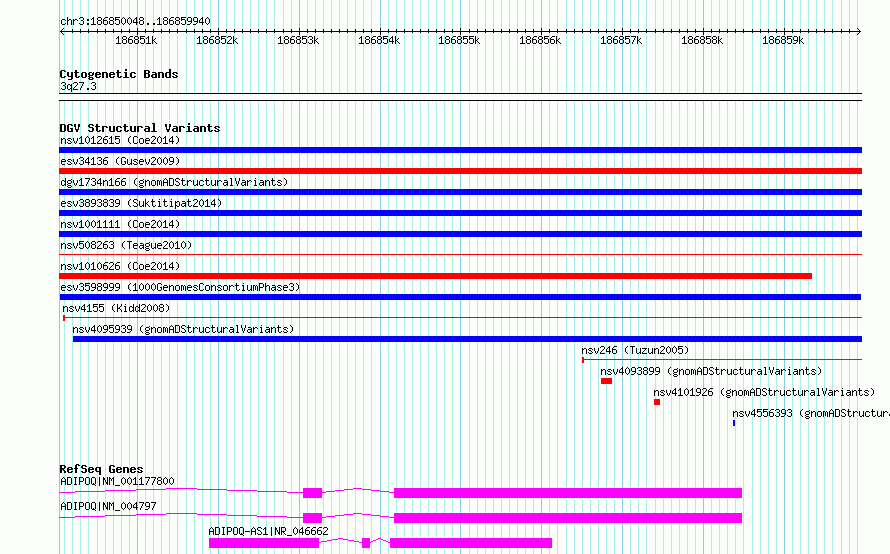Select the small exon of ADIPOQ NM_001177800

pyautogui.click(x=312, y=493)
